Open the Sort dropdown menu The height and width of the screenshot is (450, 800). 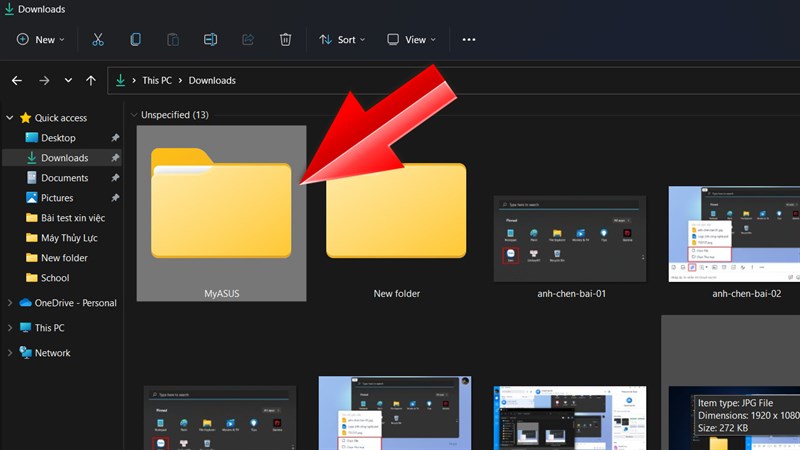(x=342, y=39)
